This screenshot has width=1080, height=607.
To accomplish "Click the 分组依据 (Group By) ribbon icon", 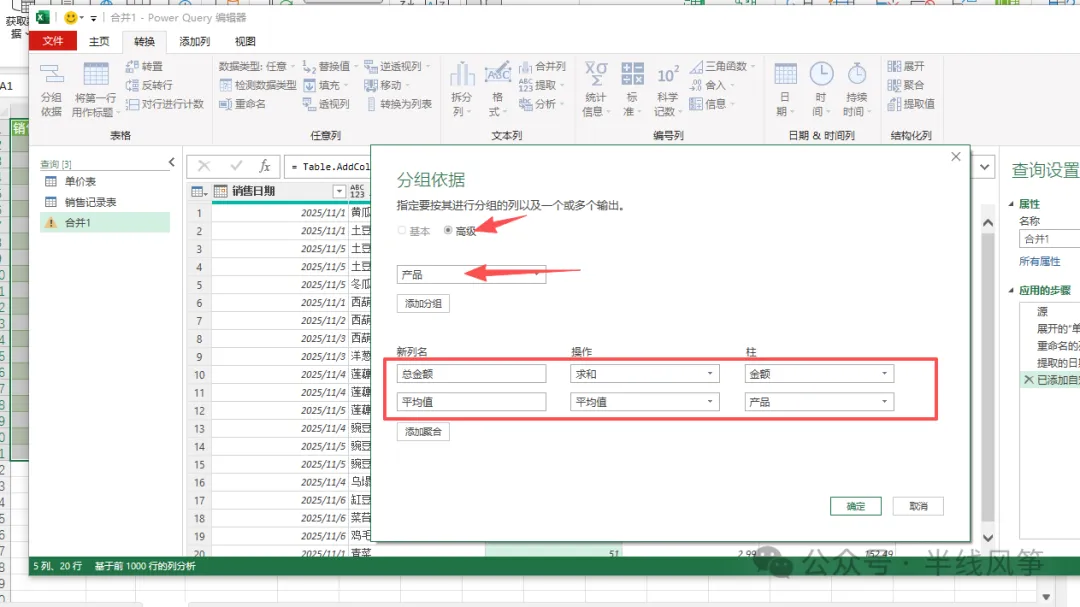I will point(51,90).
